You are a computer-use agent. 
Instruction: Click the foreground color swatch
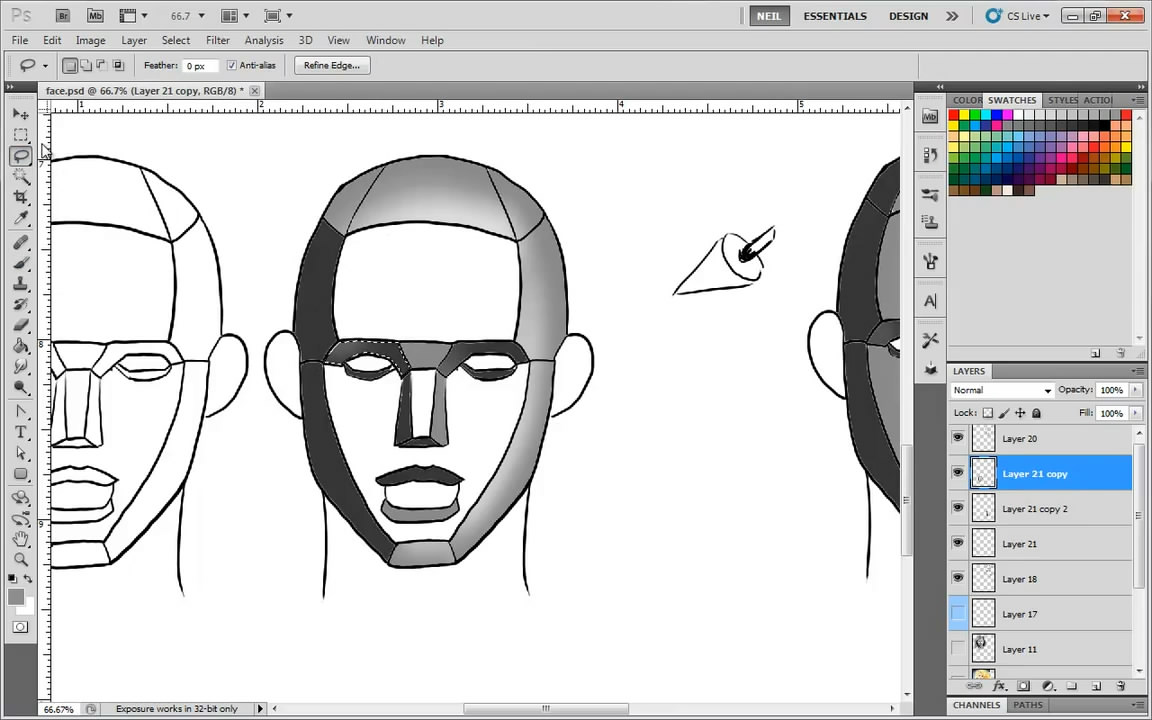[x=16, y=597]
